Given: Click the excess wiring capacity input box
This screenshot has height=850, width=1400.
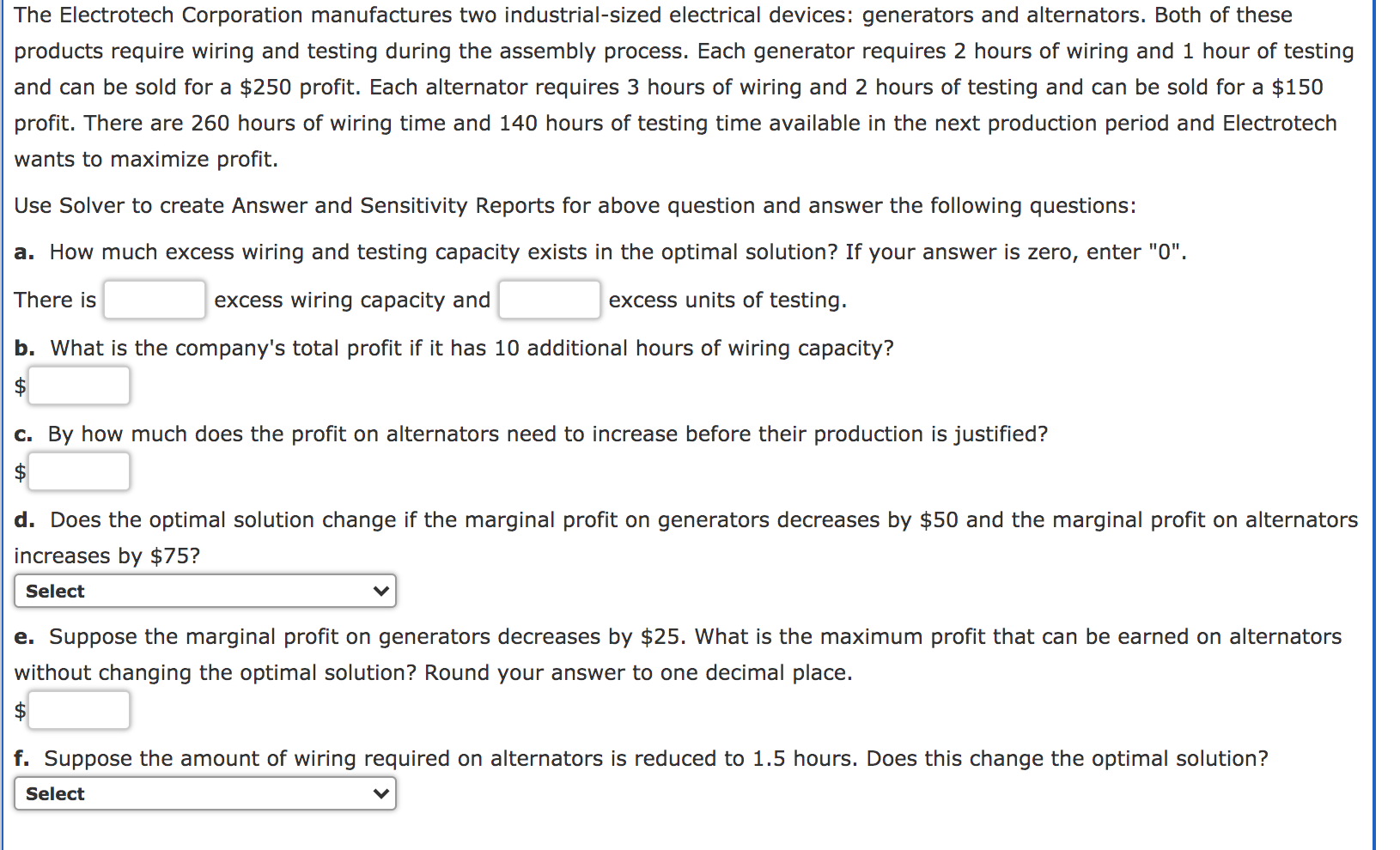Looking at the screenshot, I should coord(155,300).
